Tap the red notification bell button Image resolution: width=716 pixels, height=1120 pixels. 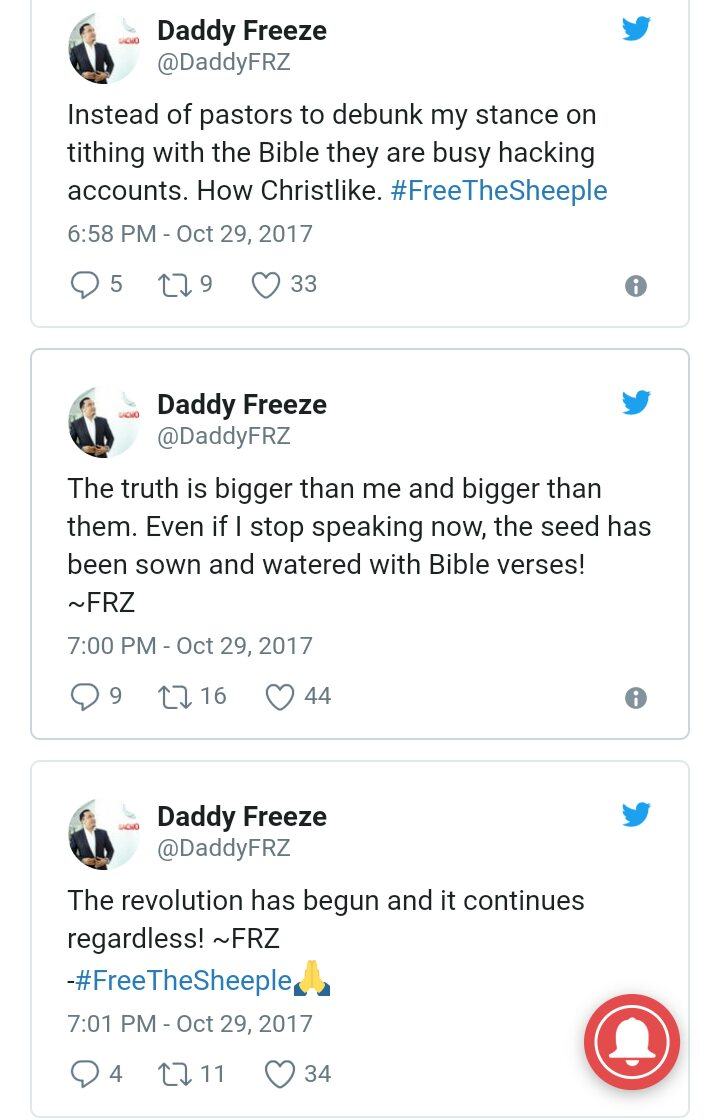(x=632, y=1042)
